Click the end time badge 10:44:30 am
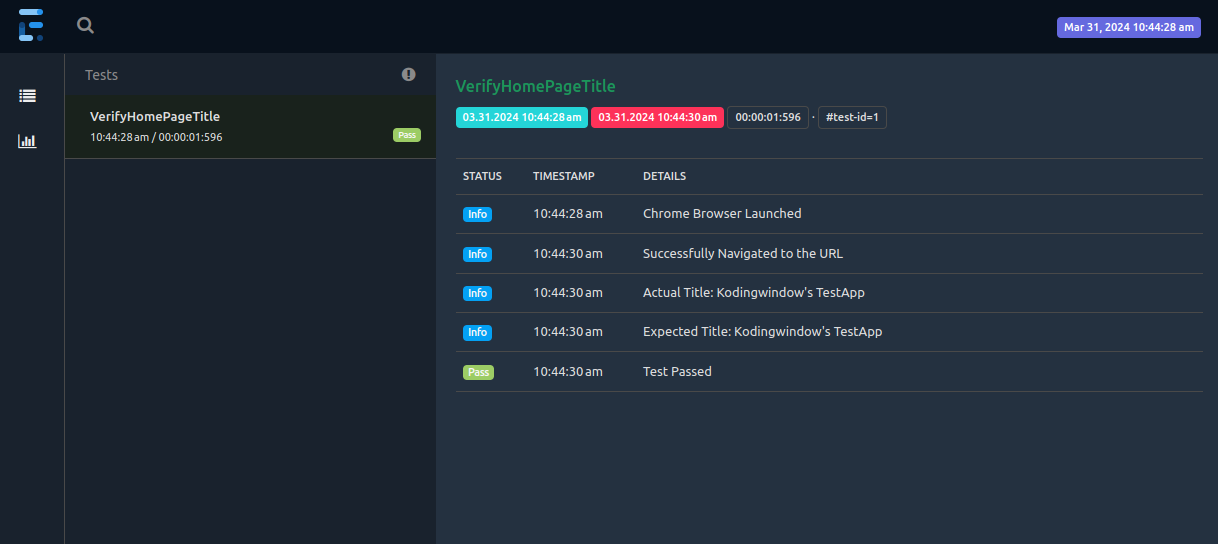Viewport: 1218px width, 544px height. pos(657,117)
